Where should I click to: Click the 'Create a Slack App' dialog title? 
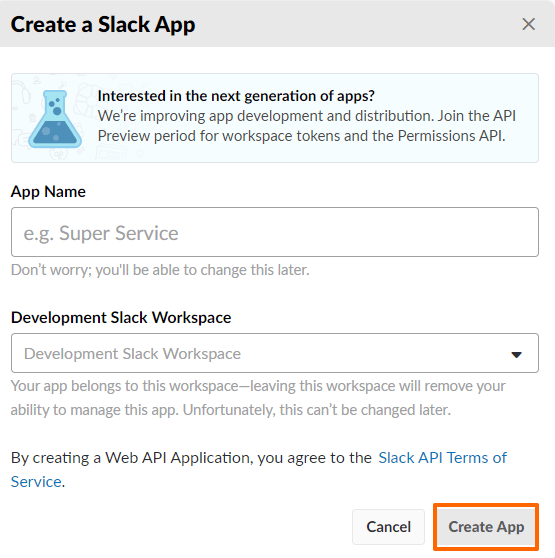(x=103, y=25)
